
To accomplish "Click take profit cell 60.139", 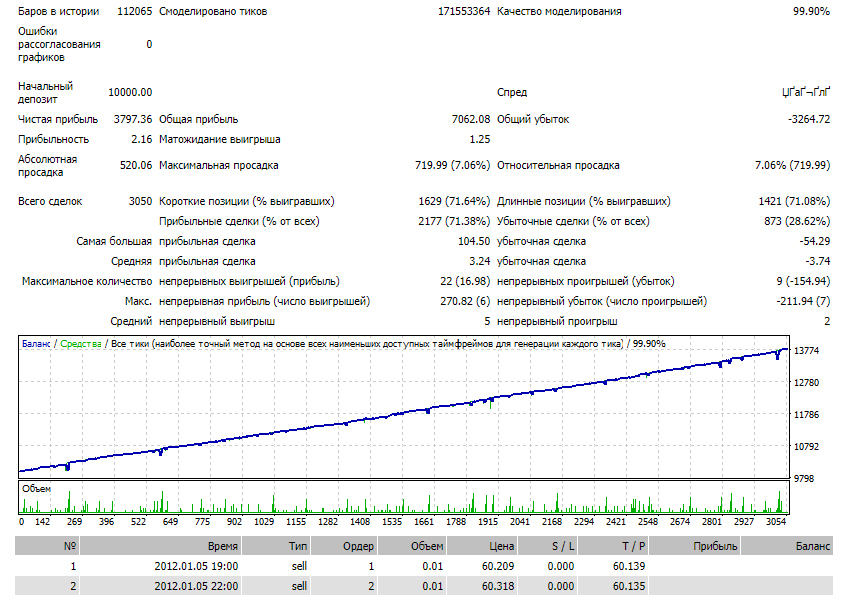I will point(629,566).
